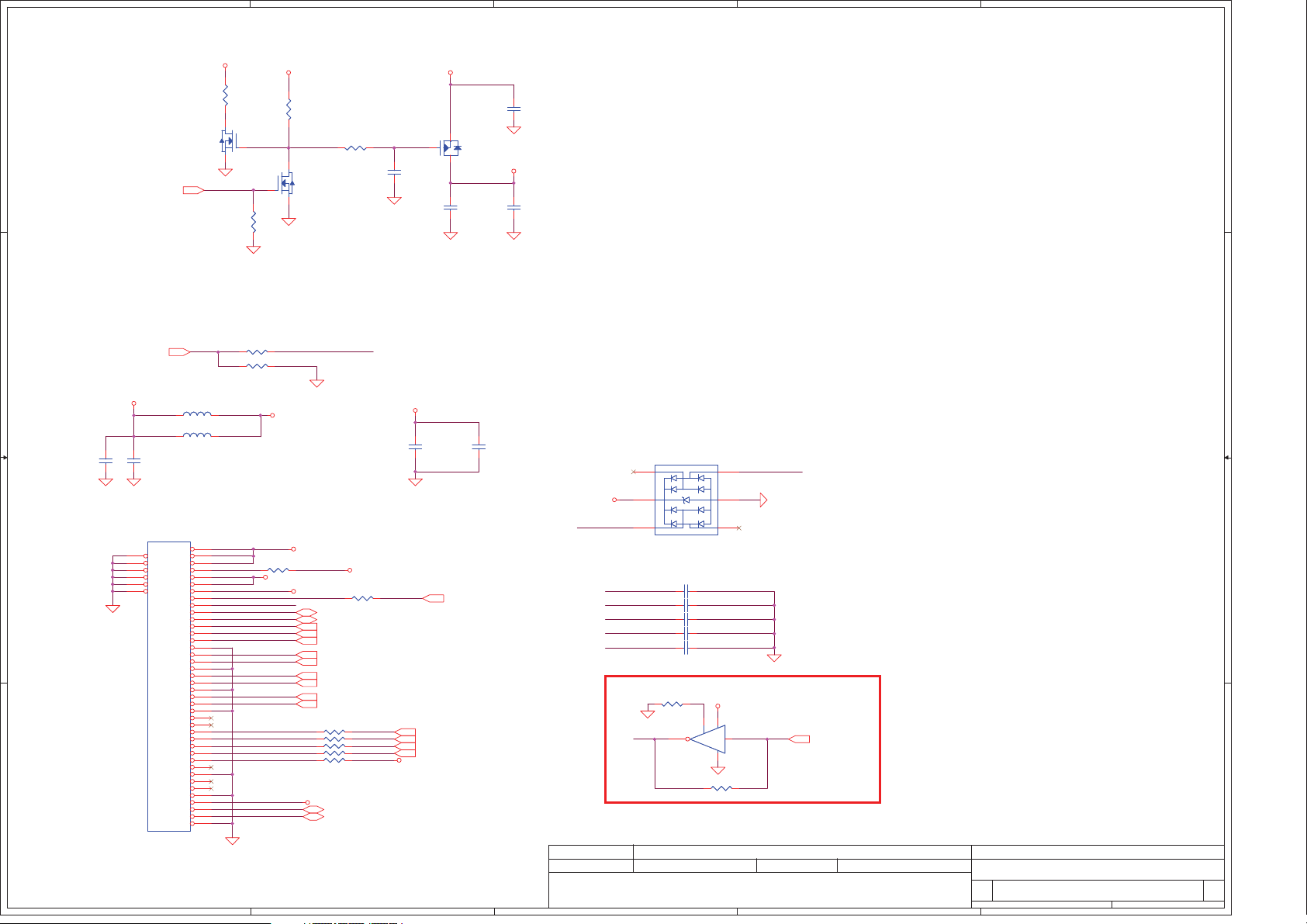
Task: Click the arrow symbol right of the diode array
Action: coord(763,500)
